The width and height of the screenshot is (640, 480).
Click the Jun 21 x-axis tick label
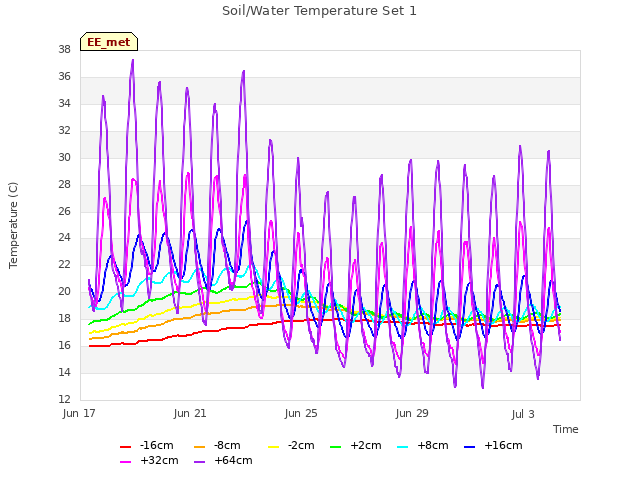point(190,413)
